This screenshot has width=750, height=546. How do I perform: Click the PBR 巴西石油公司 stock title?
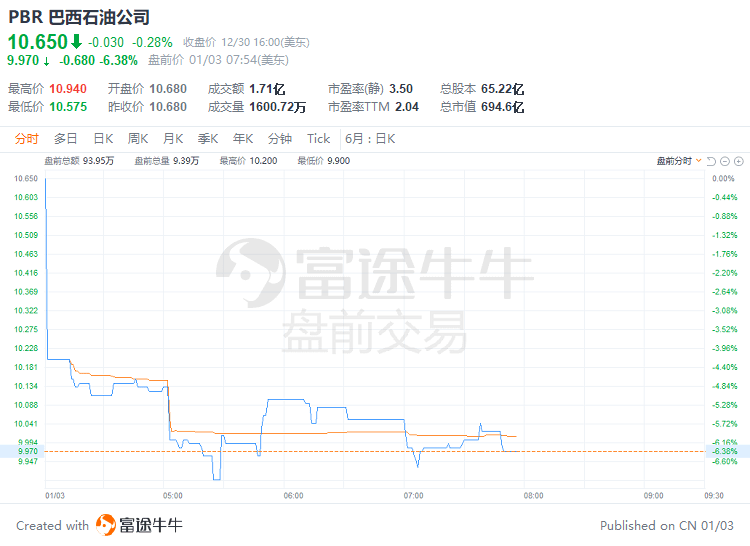click(79, 17)
